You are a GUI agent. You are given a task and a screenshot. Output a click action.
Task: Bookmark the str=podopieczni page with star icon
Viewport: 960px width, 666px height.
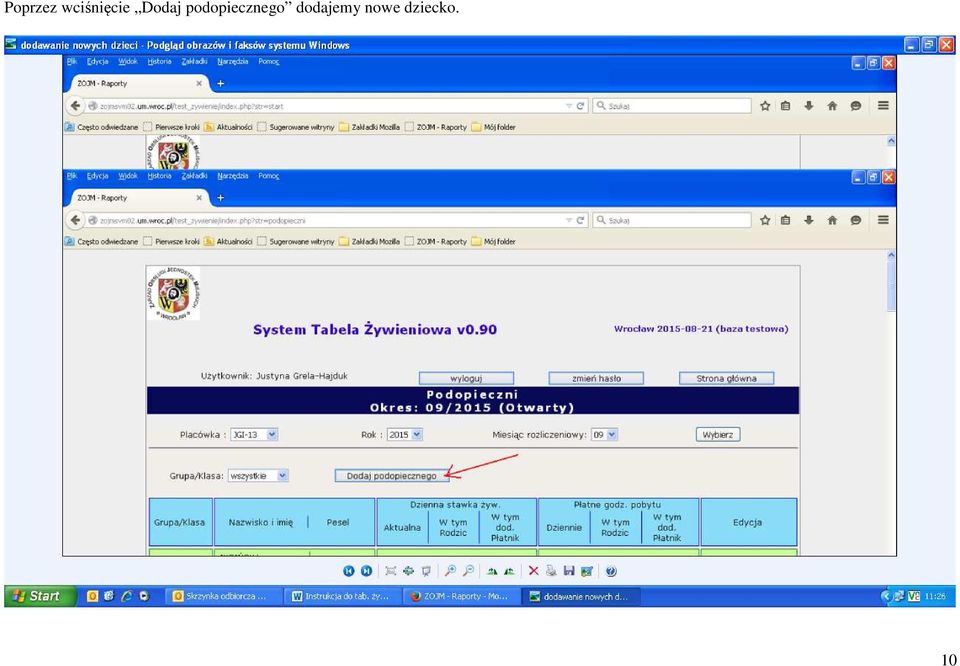pos(765,220)
